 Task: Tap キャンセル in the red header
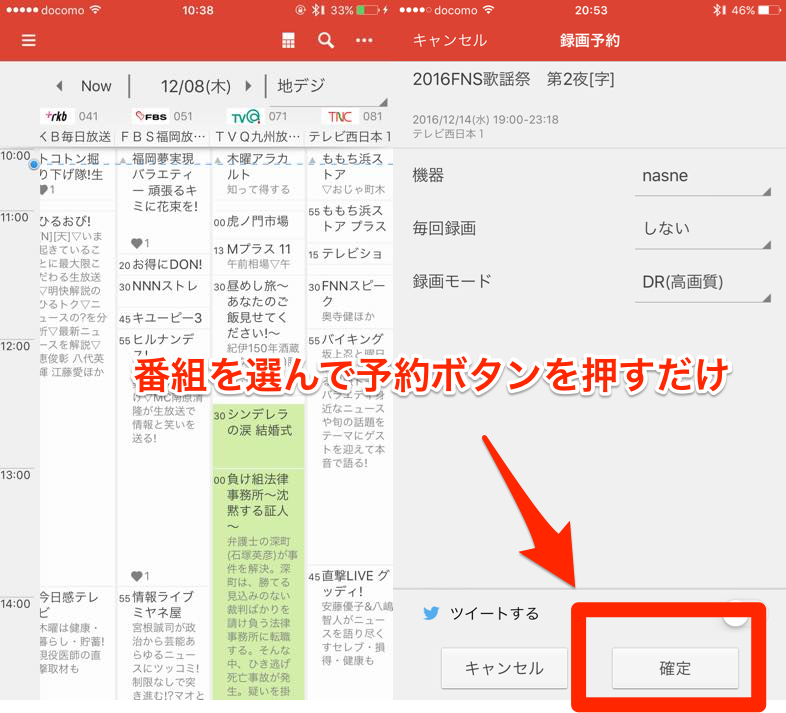pos(450,40)
